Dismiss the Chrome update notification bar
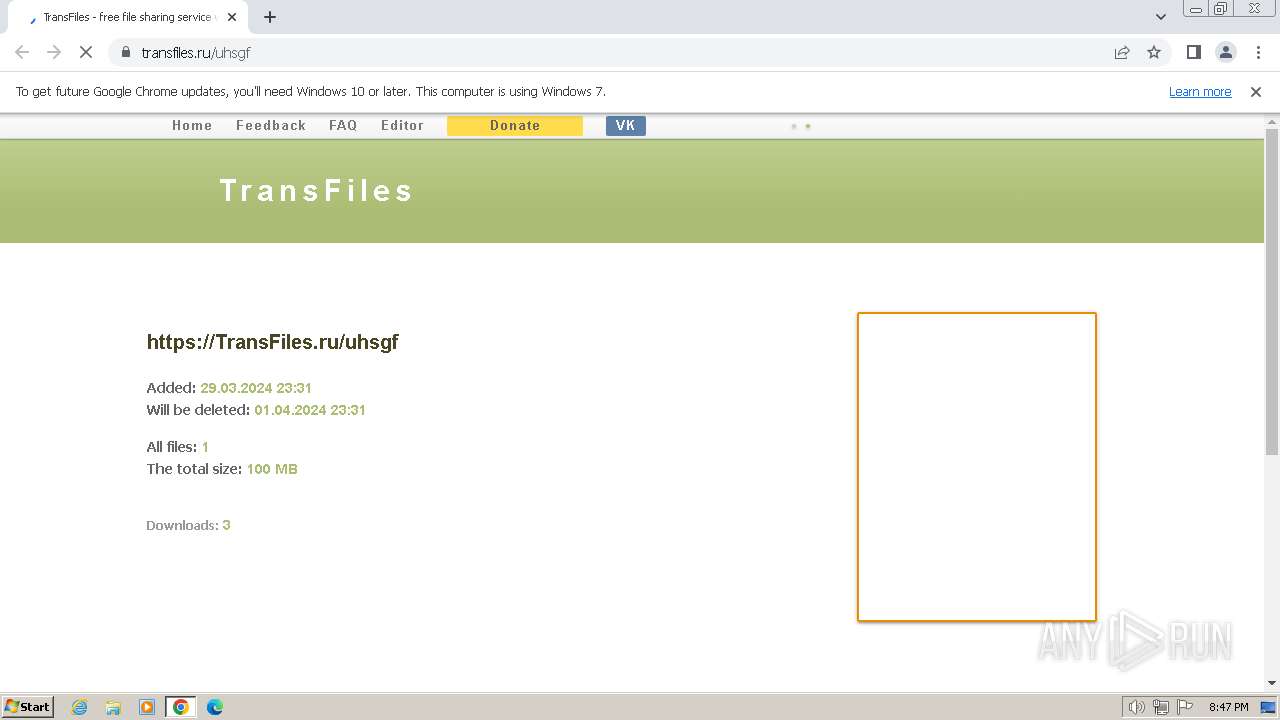This screenshot has width=1280, height=720. 1256,92
